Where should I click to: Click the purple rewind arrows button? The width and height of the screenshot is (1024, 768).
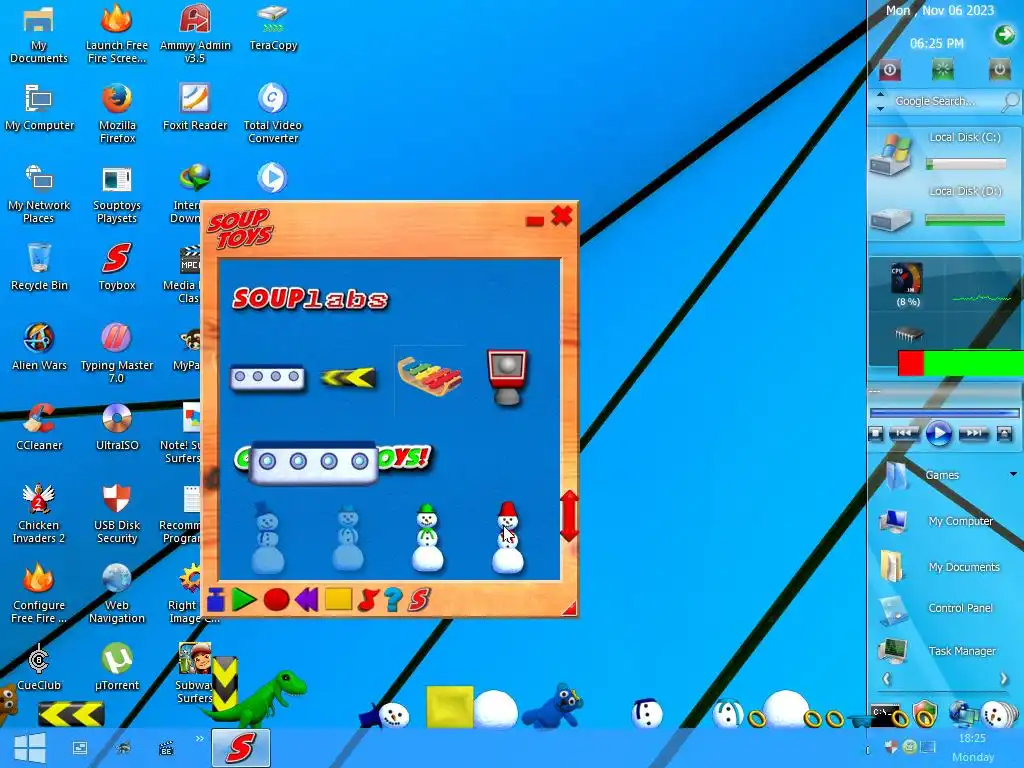point(306,599)
